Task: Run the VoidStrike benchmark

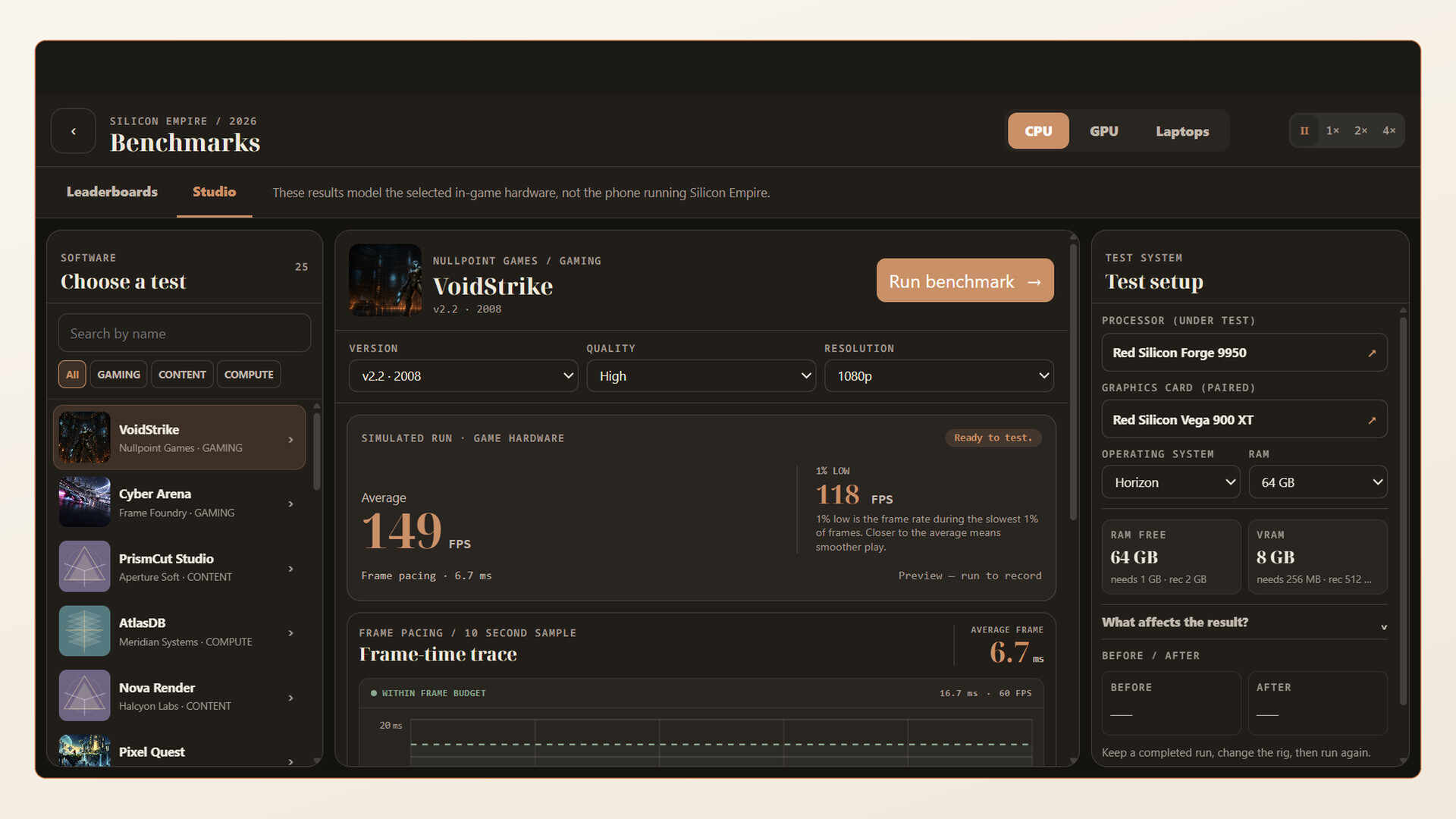Action: (965, 281)
